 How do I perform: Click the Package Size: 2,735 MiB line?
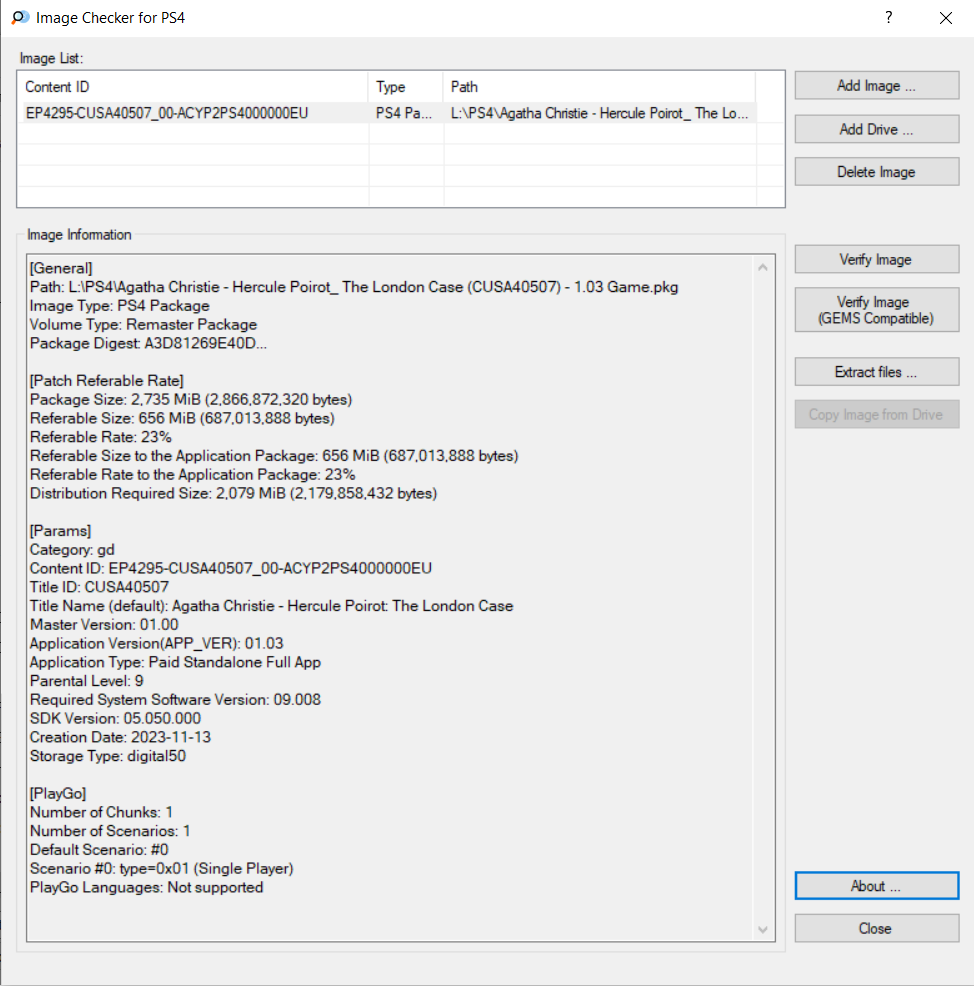click(191, 399)
